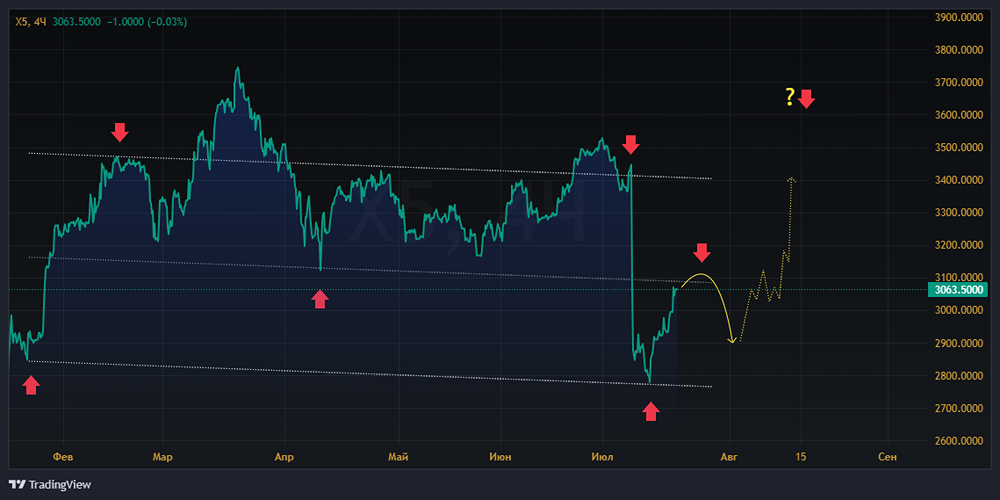The width and height of the screenshot is (1000, 500).
Task: Click the red up arrow at January low
Action: [31, 385]
